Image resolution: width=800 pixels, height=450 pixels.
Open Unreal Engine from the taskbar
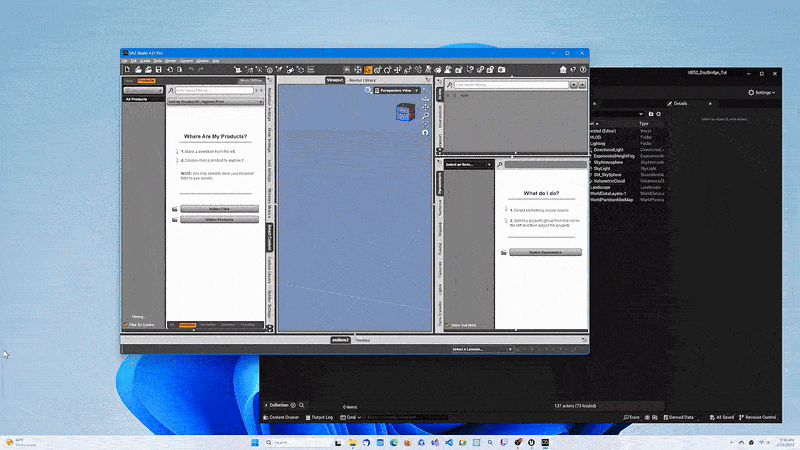coord(531,442)
